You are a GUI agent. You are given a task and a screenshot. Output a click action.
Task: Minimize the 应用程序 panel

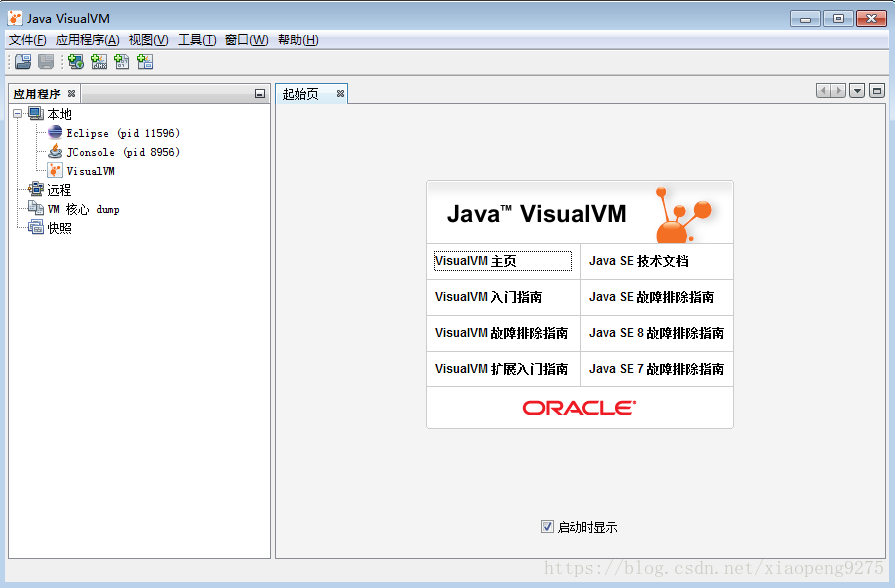(x=260, y=94)
